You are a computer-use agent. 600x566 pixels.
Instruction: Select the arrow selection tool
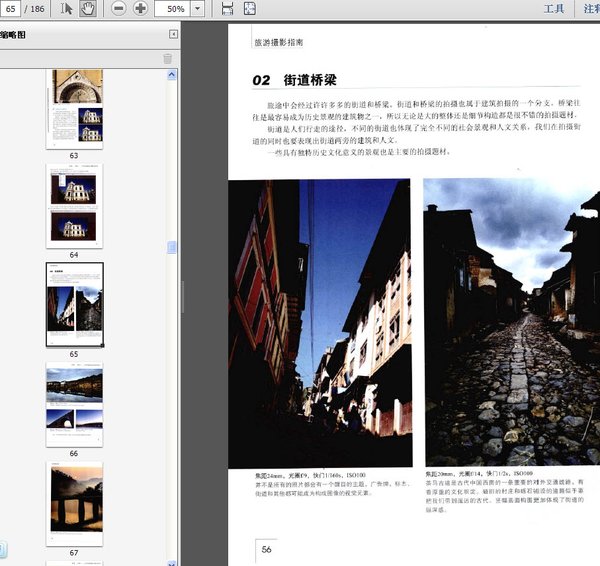(x=67, y=9)
